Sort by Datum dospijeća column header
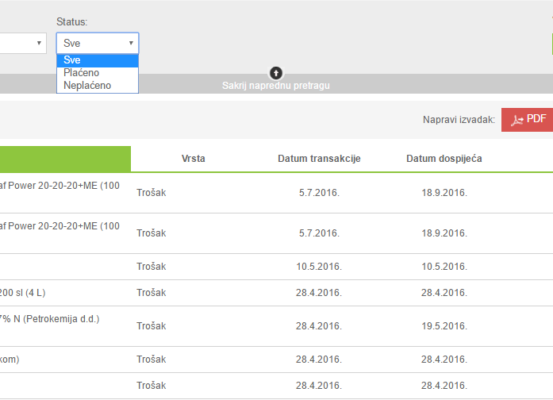 point(444,158)
